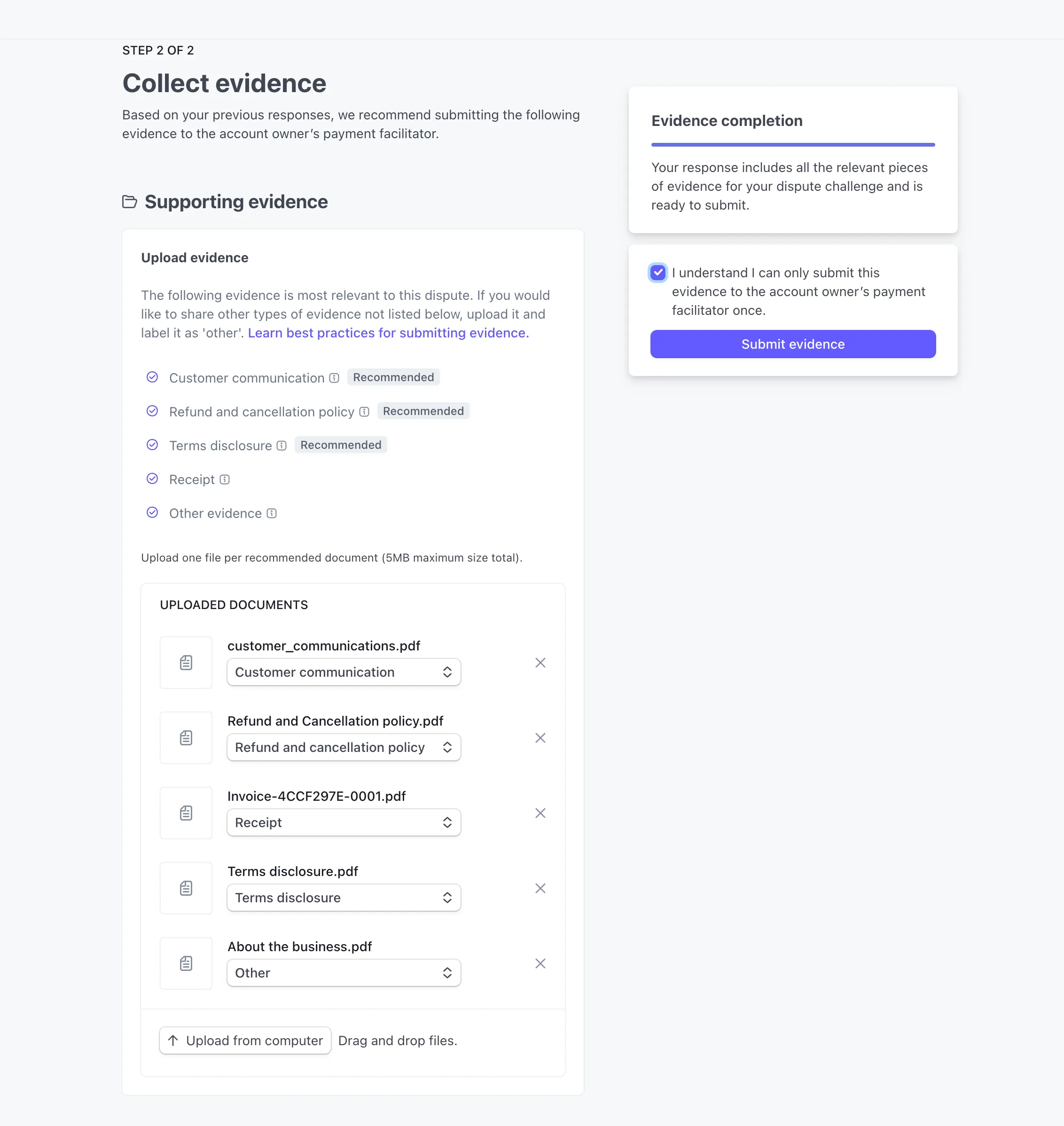
Task: Remove Invoice-4CCF297E-0001.pdf from uploads
Action: 540,813
